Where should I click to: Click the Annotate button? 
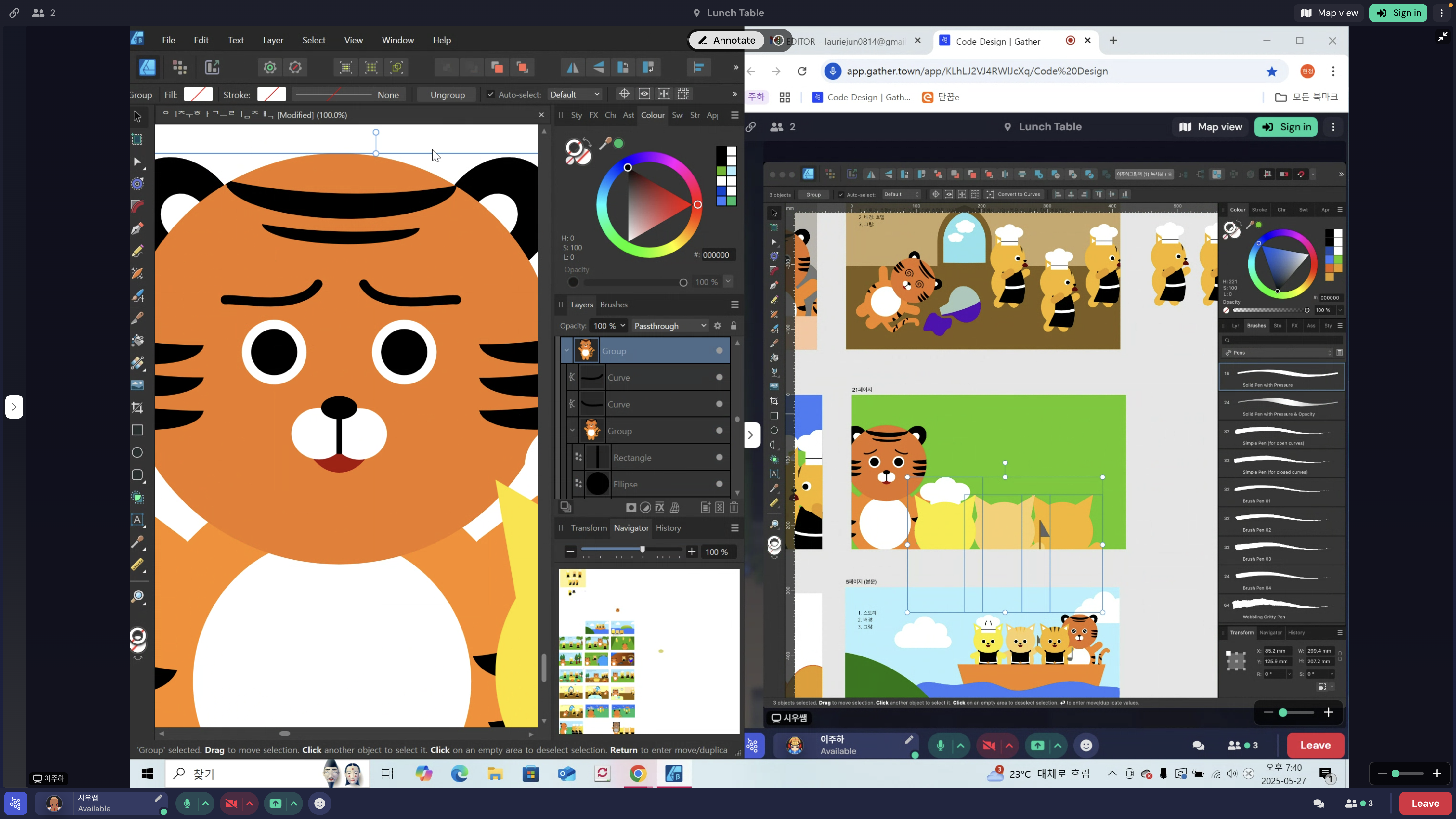(x=726, y=40)
